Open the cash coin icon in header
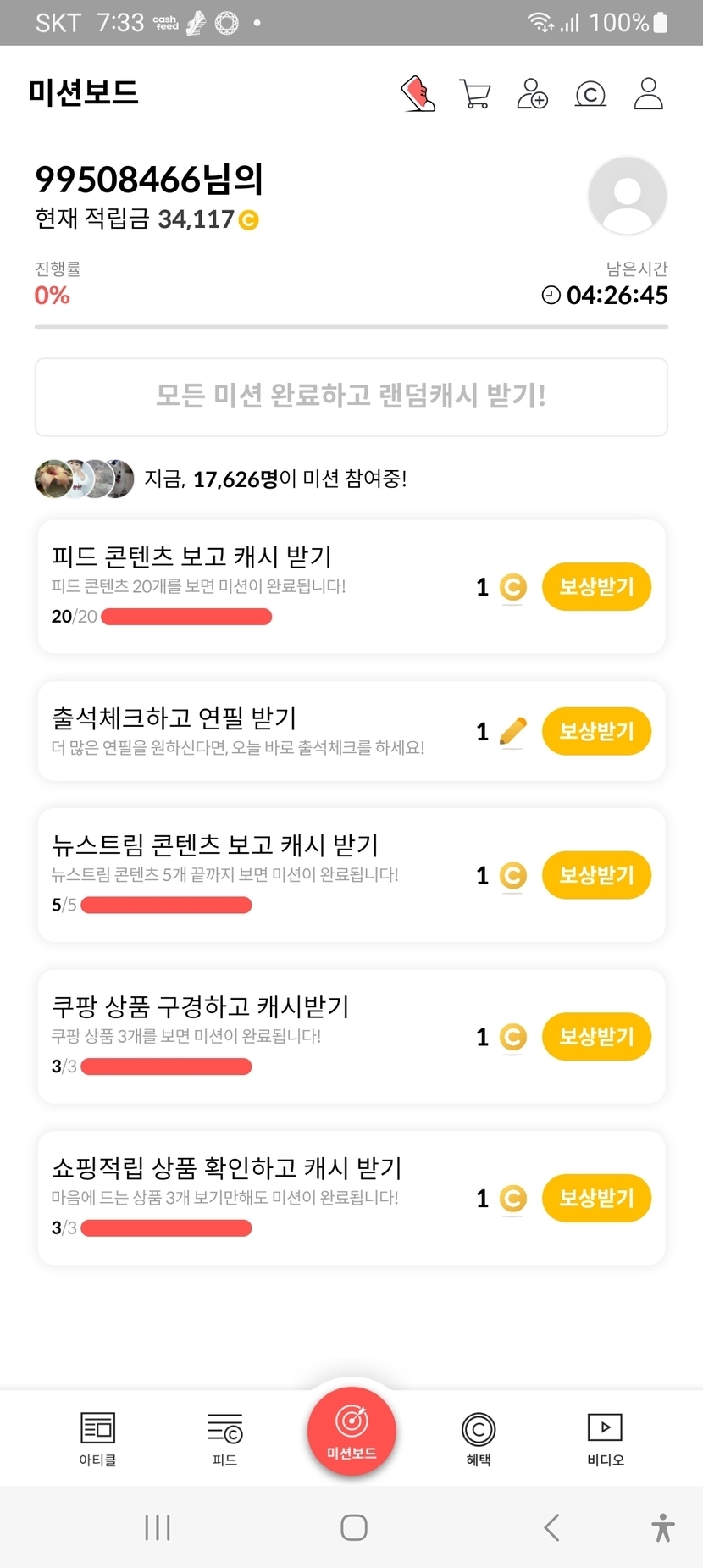The height and width of the screenshot is (1568, 703). (x=590, y=94)
